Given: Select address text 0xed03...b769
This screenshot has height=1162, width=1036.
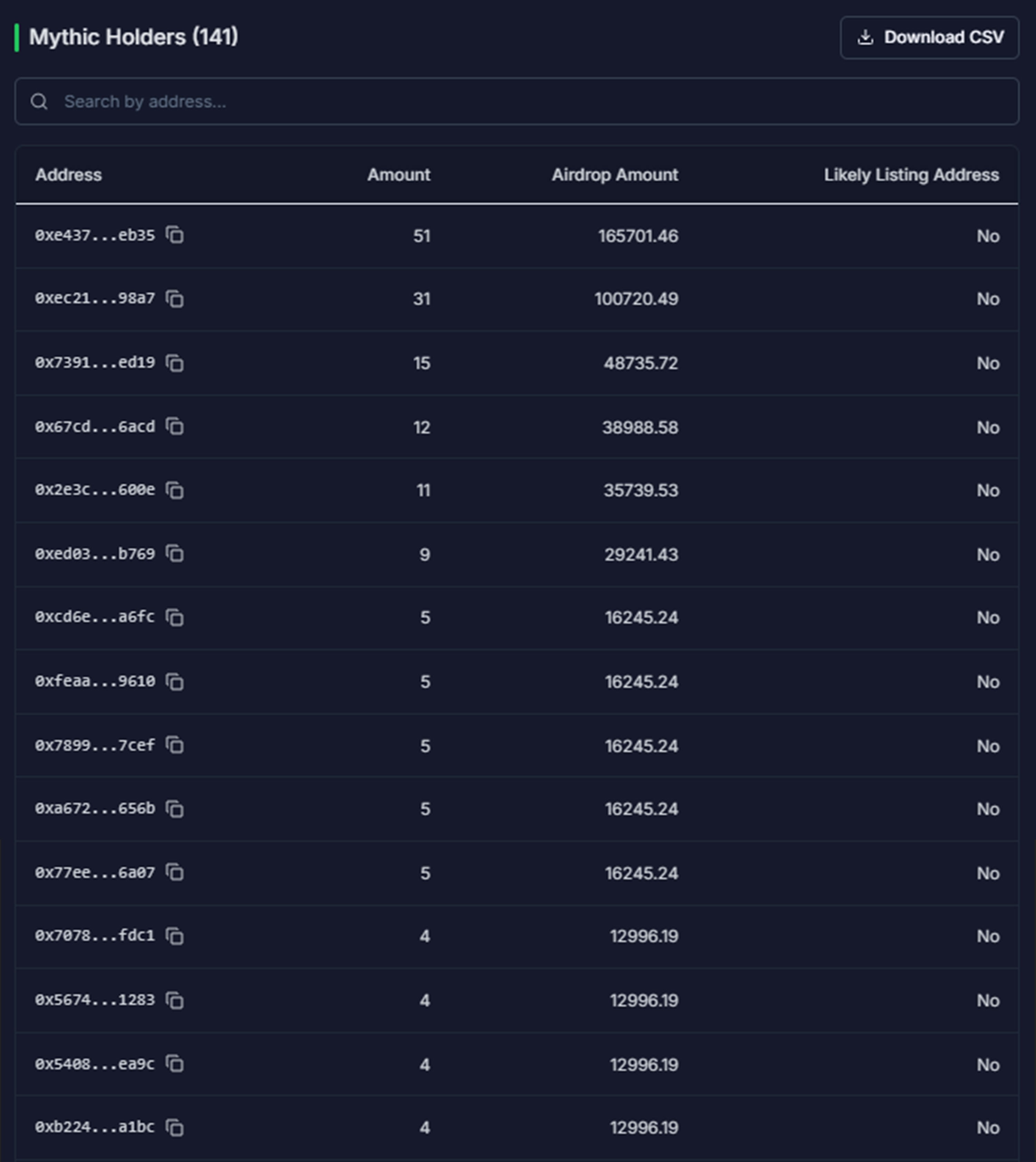Looking at the screenshot, I should point(95,554).
